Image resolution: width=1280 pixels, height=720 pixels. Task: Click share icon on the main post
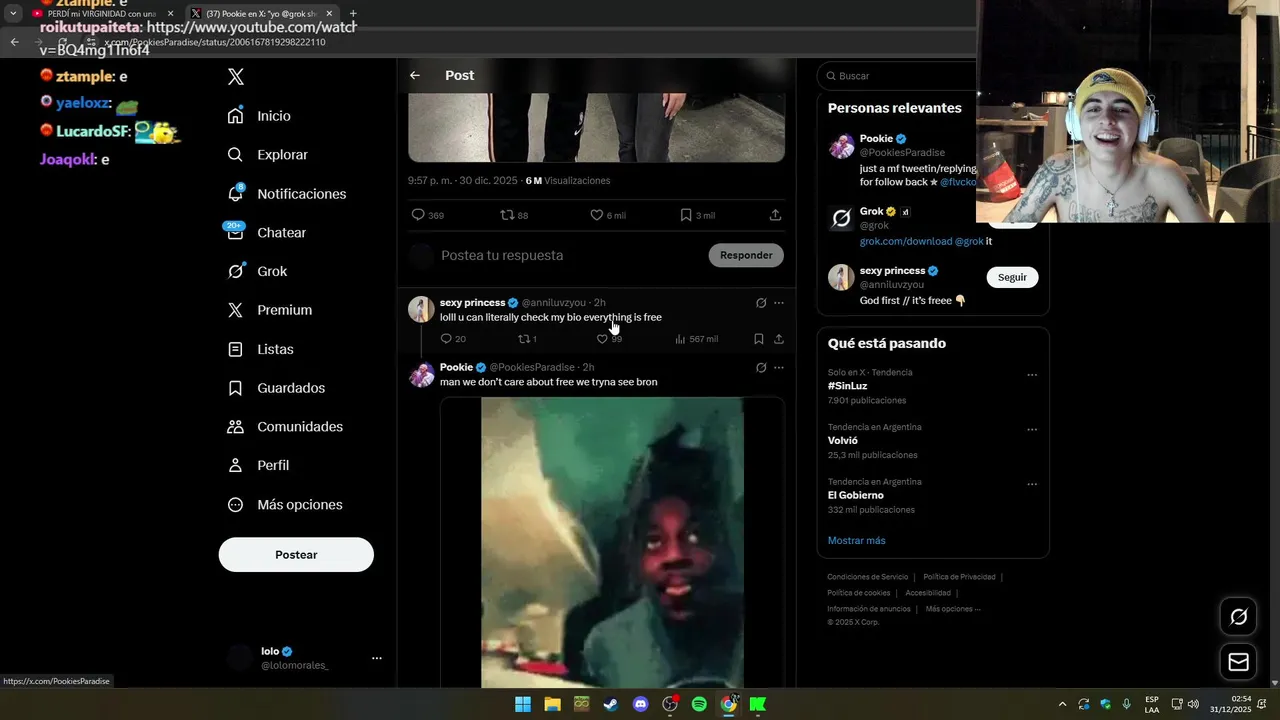click(x=775, y=215)
